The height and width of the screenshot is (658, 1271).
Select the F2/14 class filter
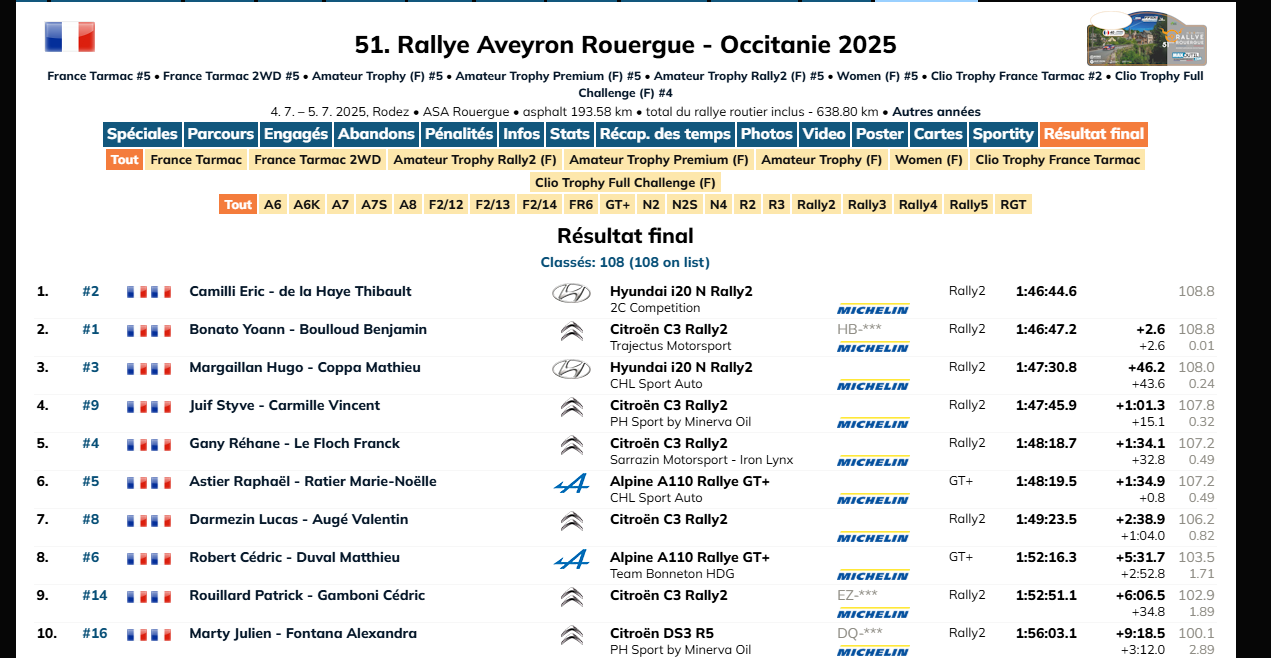540,205
